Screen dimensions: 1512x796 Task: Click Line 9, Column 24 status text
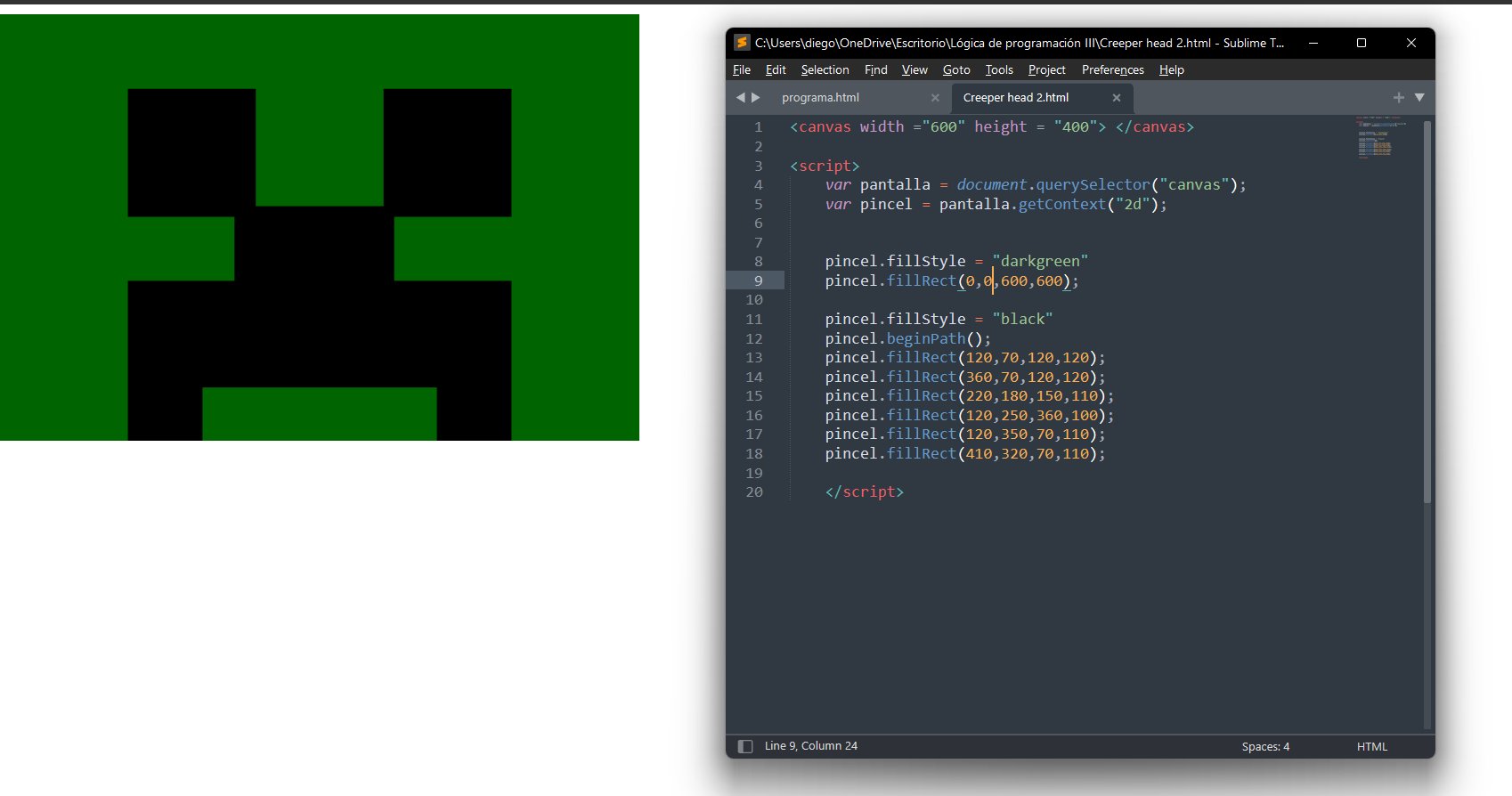810,746
